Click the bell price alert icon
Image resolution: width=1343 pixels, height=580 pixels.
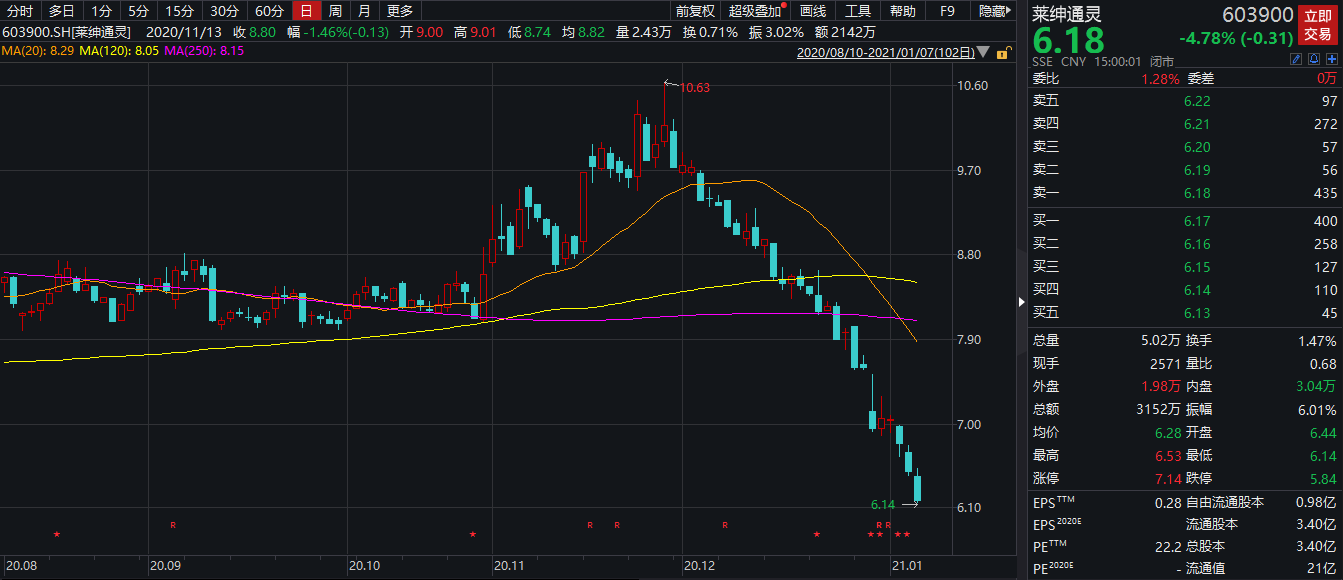[1313, 60]
